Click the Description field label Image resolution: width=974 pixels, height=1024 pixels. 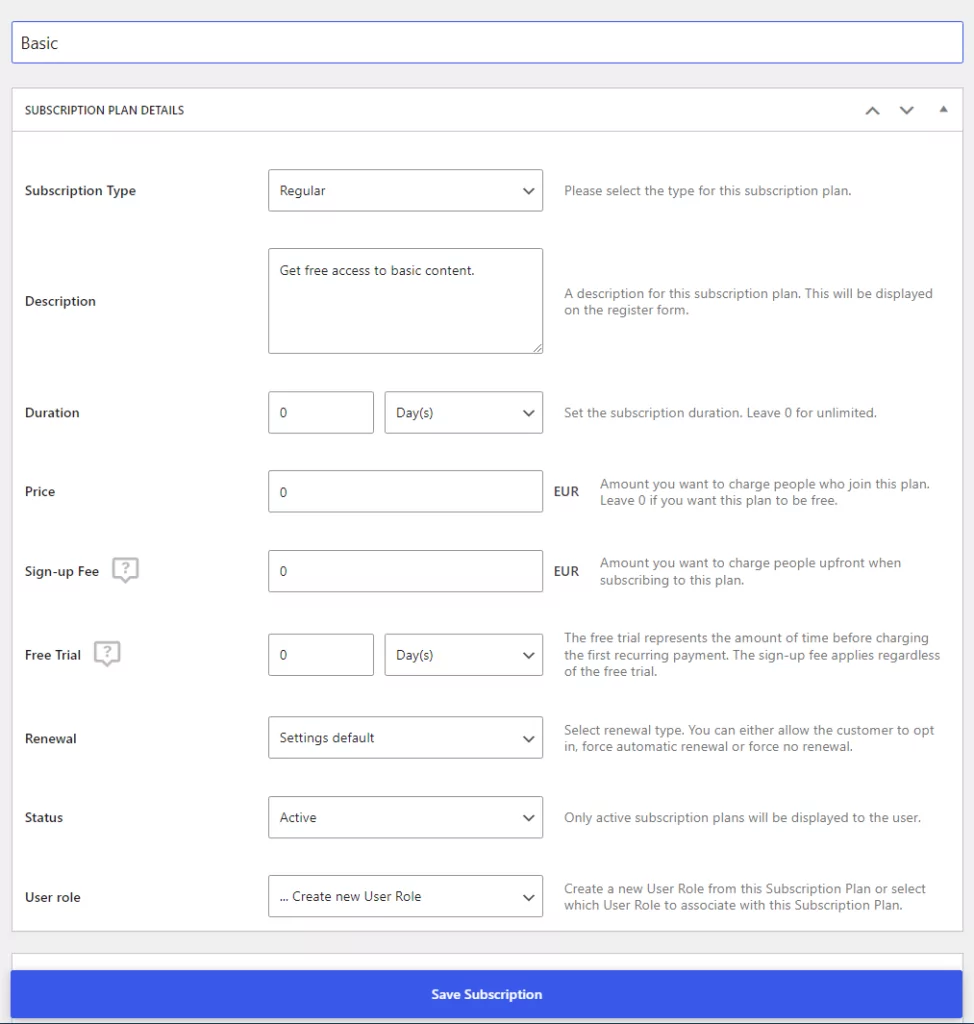click(60, 301)
